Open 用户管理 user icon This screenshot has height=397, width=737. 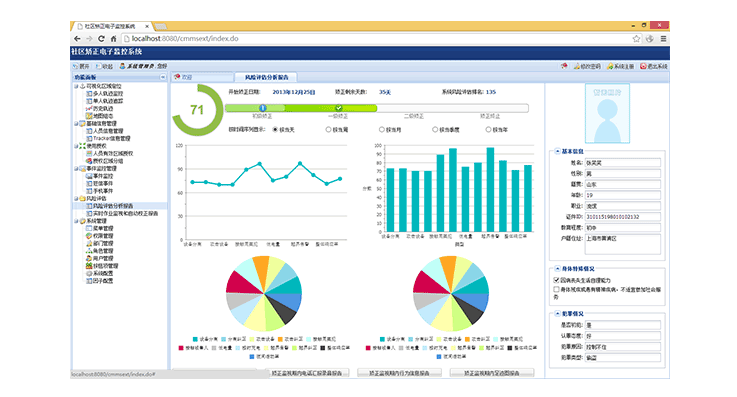point(89,258)
